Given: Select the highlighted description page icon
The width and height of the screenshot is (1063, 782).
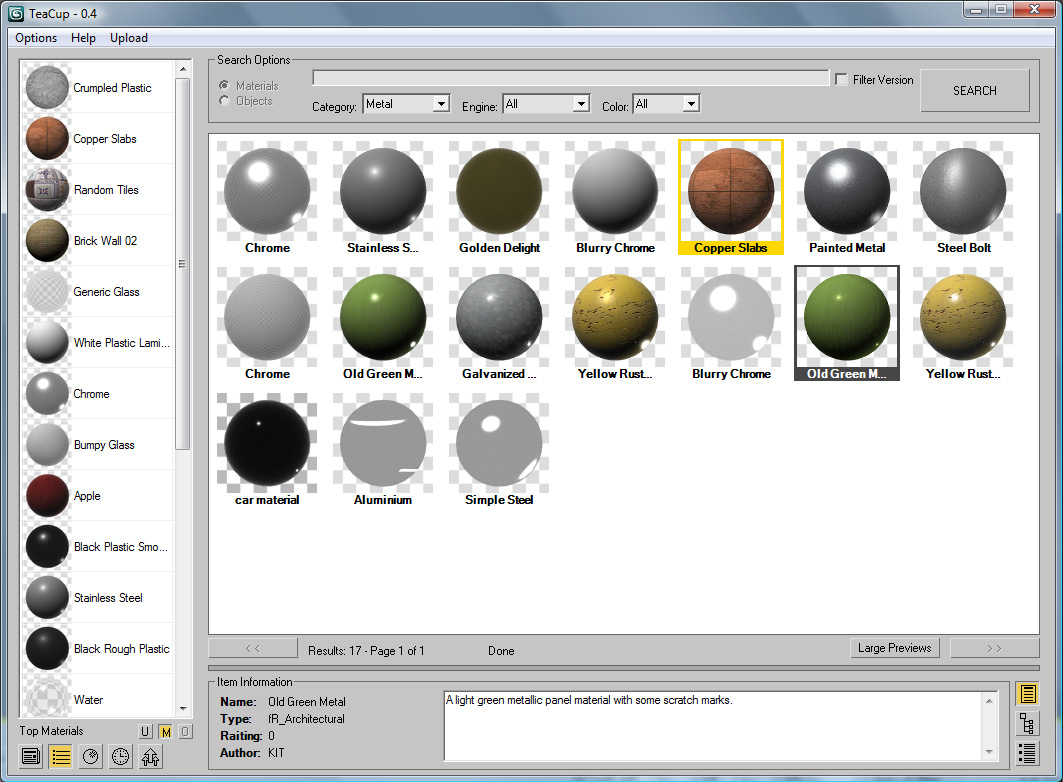Looking at the screenshot, I should coord(1026,694).
